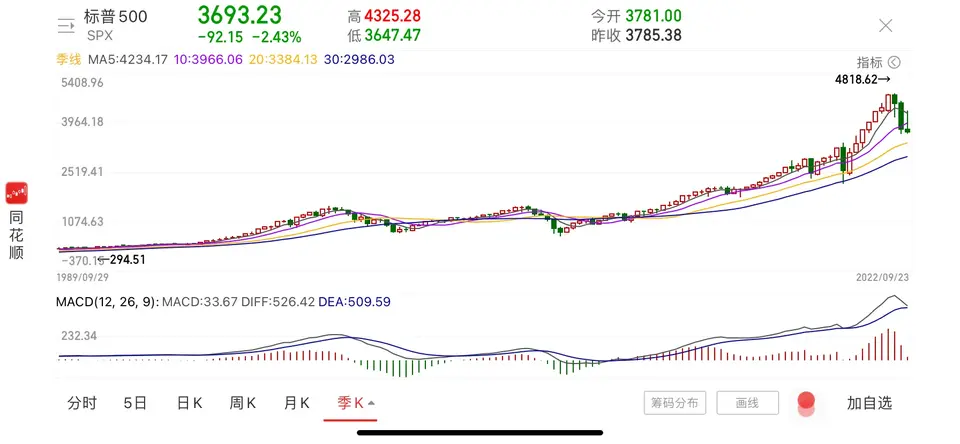Tap the red floating record button

click(806, 401)
